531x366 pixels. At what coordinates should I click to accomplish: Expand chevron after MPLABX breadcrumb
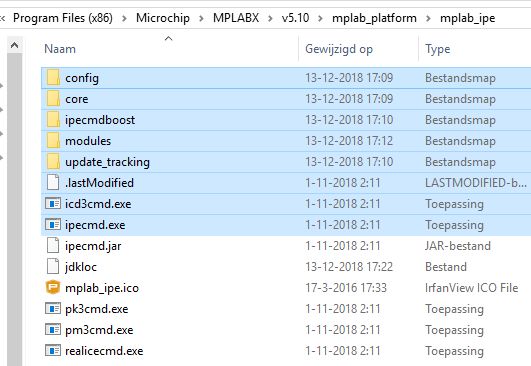(x=270, y=18)
